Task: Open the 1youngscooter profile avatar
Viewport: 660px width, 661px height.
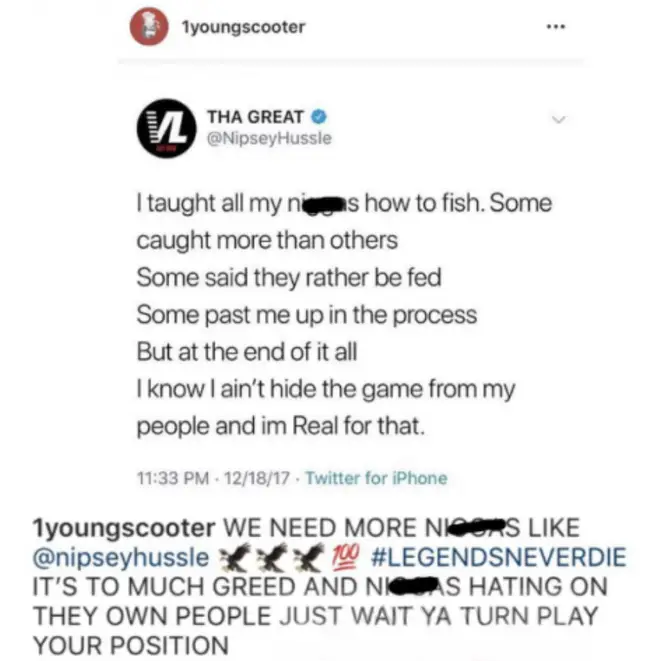Action: point(149,26)
